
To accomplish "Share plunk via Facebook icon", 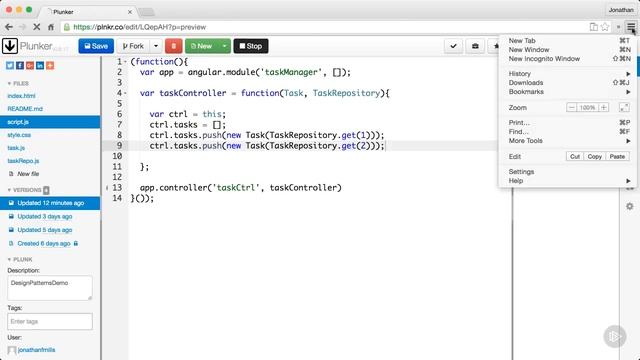I will pos(20,65).
